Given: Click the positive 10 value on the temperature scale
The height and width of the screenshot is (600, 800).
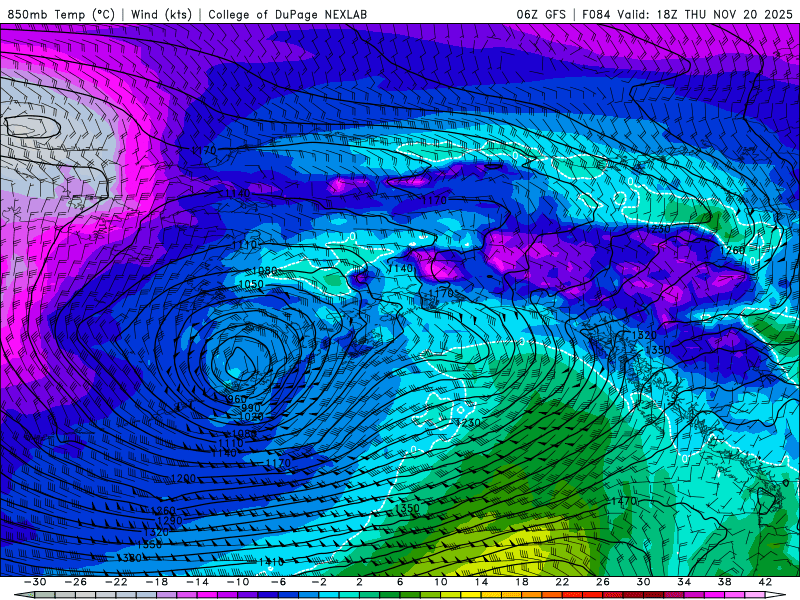Looking at the screenshot, I should [441, 582].
